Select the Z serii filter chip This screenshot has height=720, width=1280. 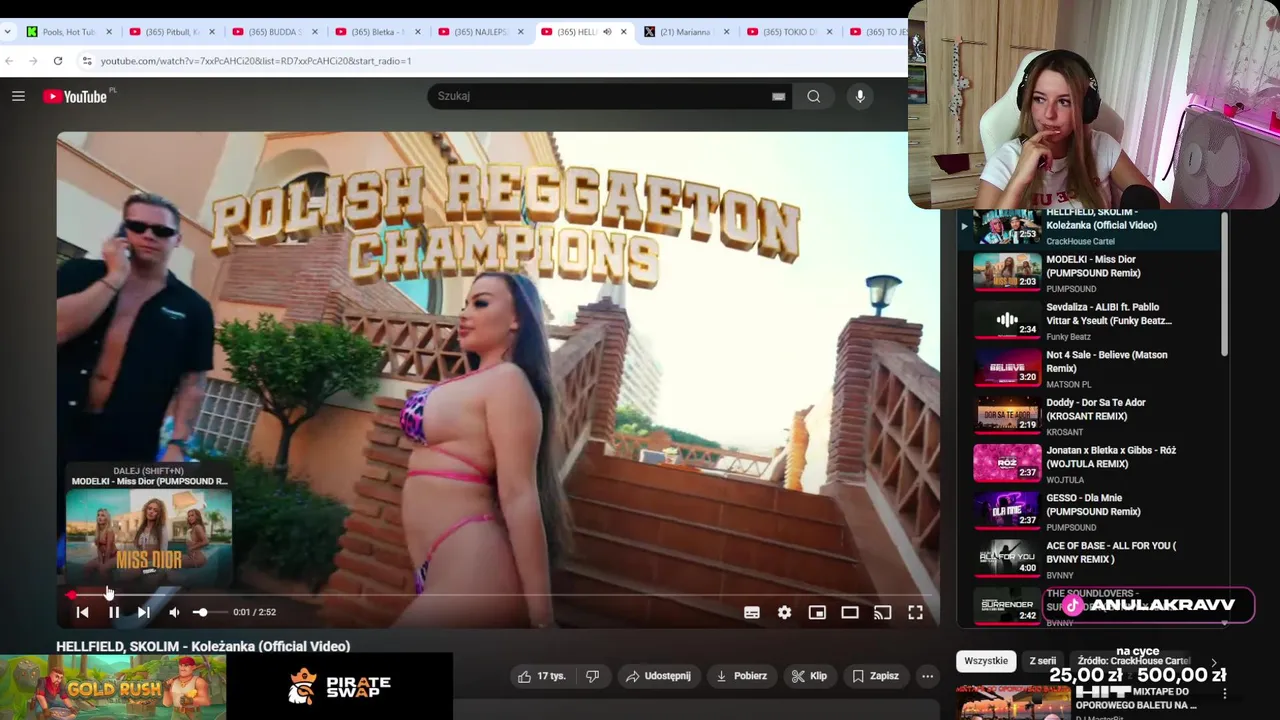(1043, 661)
